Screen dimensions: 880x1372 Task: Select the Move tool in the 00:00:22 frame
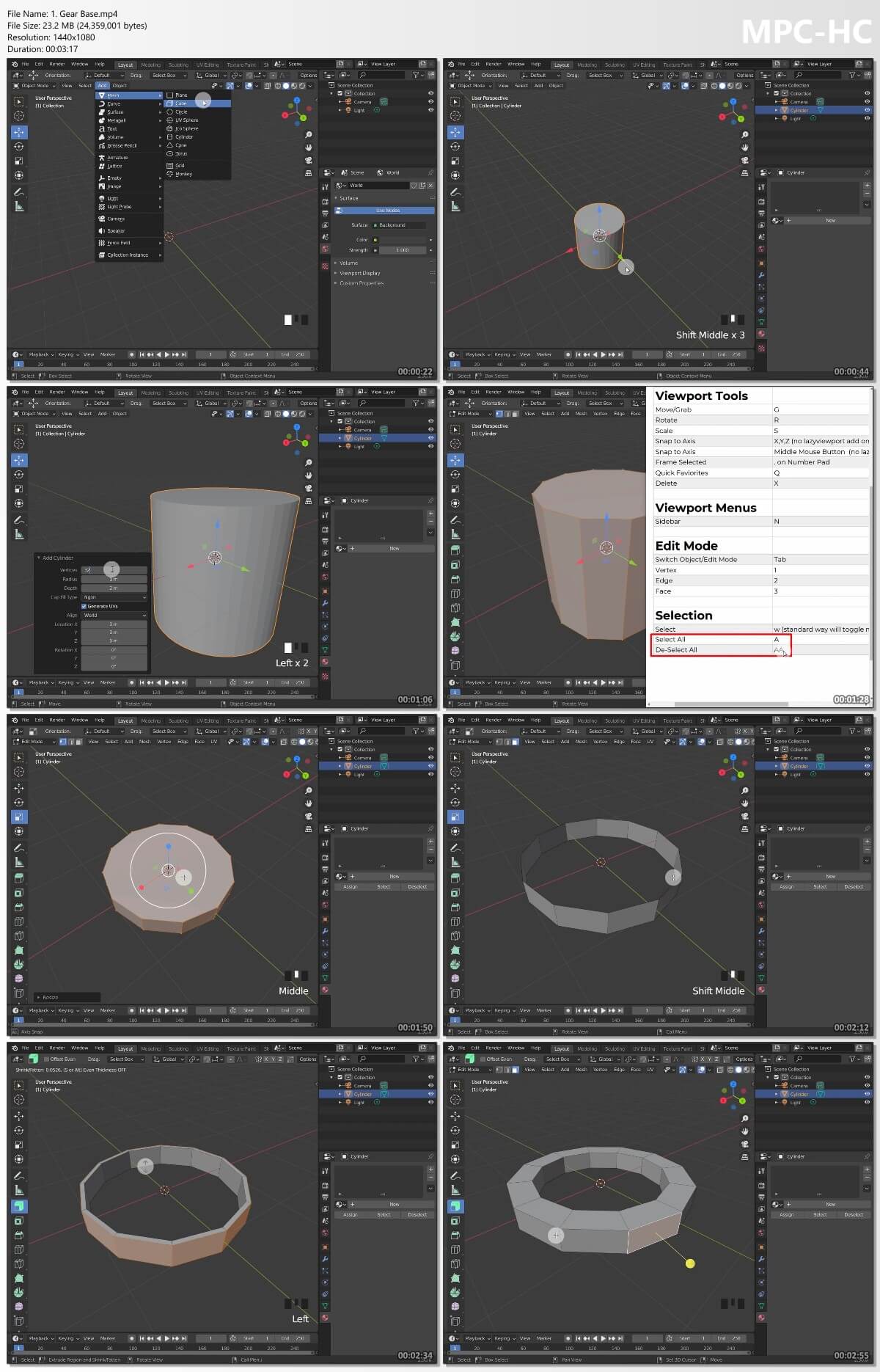[x=19, y=132]
